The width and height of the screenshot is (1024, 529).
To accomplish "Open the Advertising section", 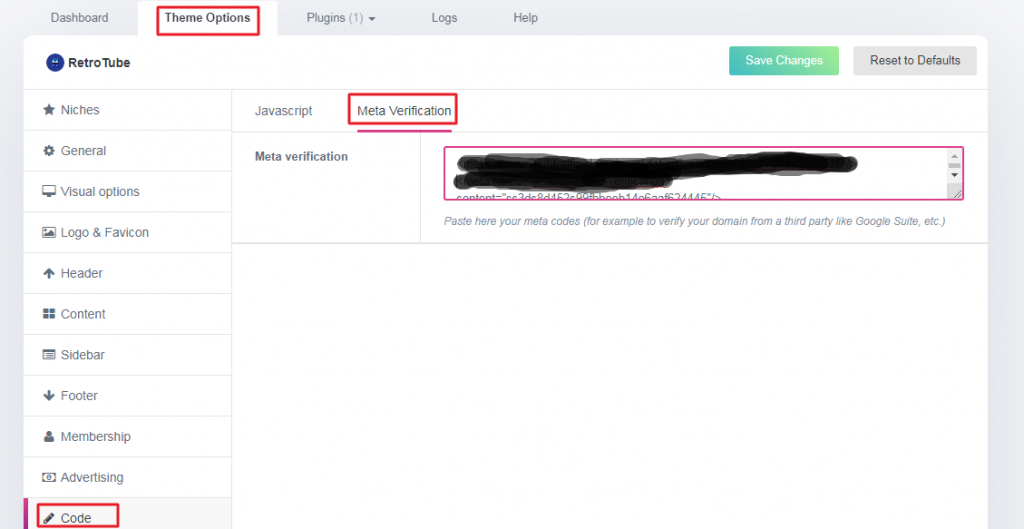I will click(91, 478).
